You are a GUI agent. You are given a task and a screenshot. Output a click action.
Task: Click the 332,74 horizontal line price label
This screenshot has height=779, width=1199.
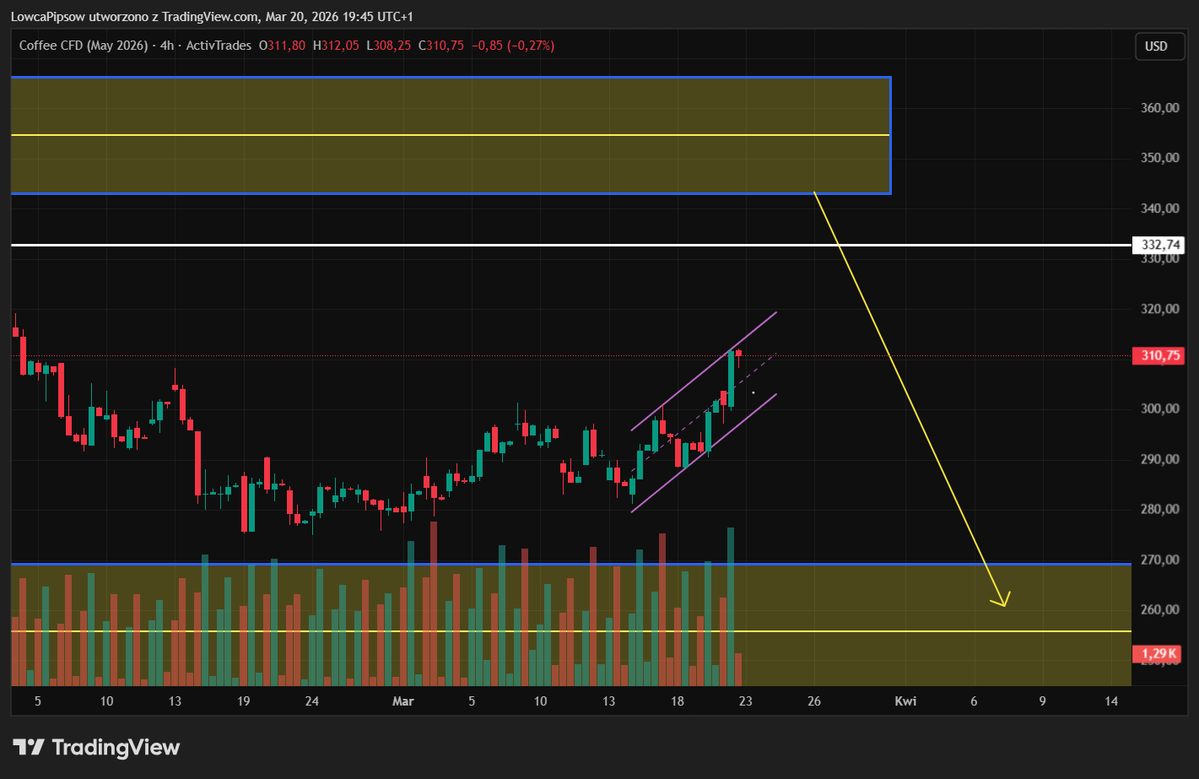pos(1158,245)
